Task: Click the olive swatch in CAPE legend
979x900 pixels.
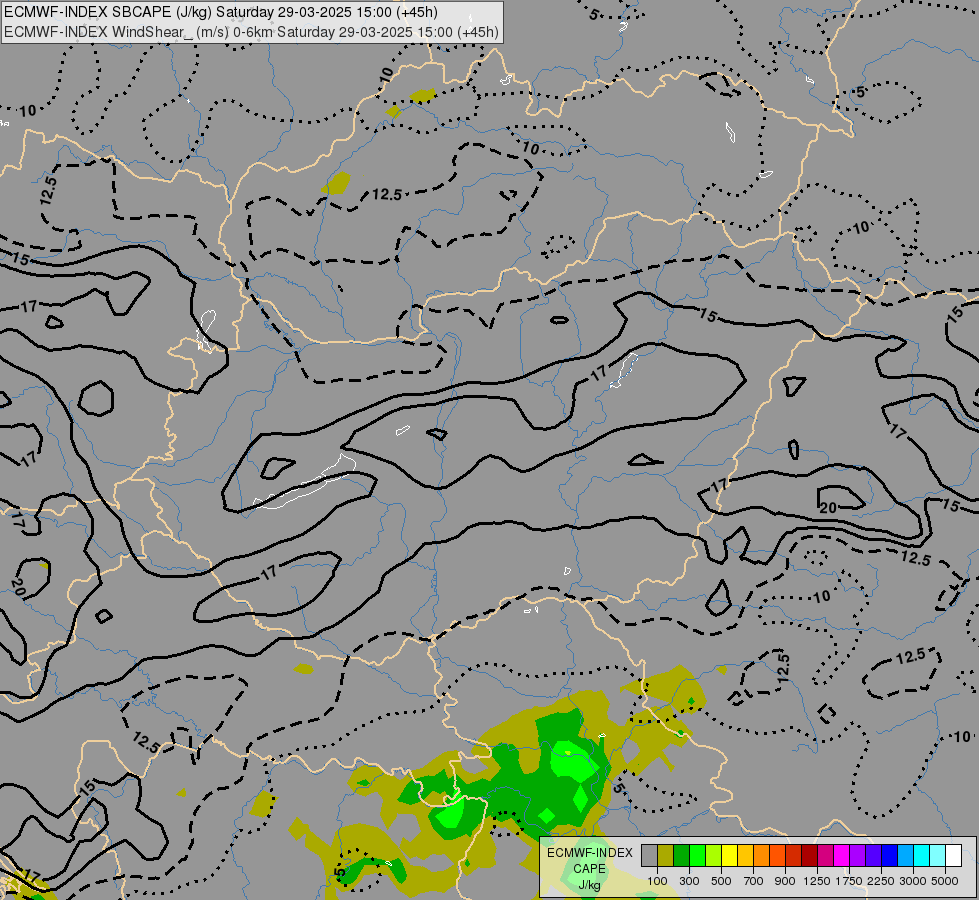Action: point(666,855)
